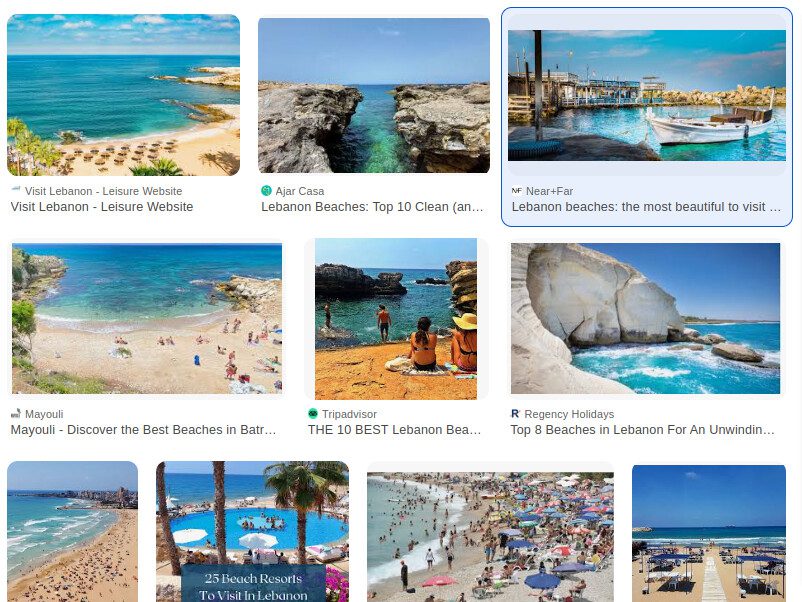Open the 25 Beach Resorts pool image
The height and width of the screenshot is (602, 802).
[253, 531]
